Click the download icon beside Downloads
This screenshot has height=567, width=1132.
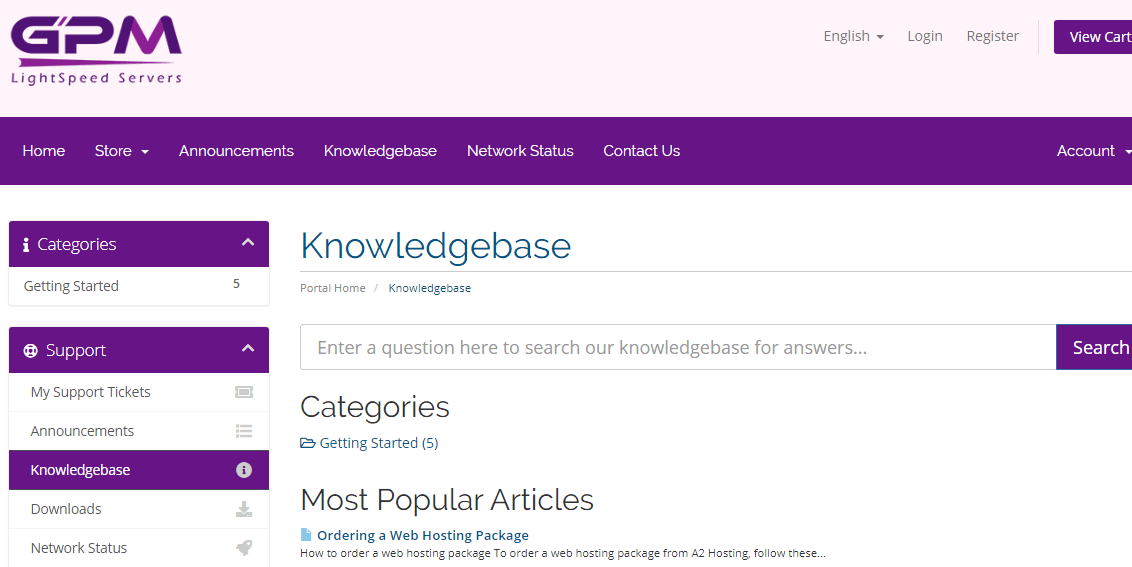[244, 509]
